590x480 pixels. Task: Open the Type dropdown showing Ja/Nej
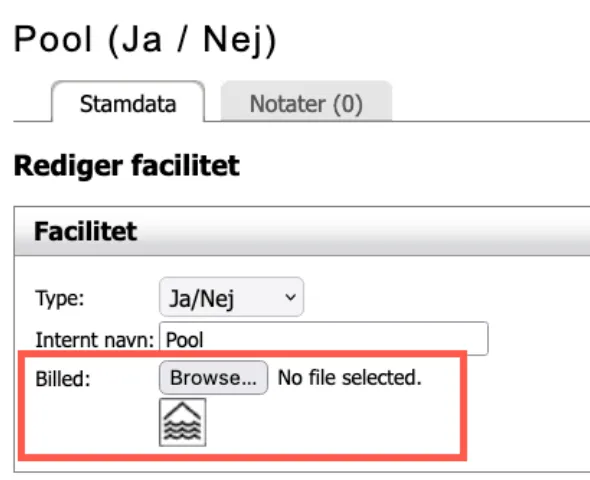click(231, 297)
